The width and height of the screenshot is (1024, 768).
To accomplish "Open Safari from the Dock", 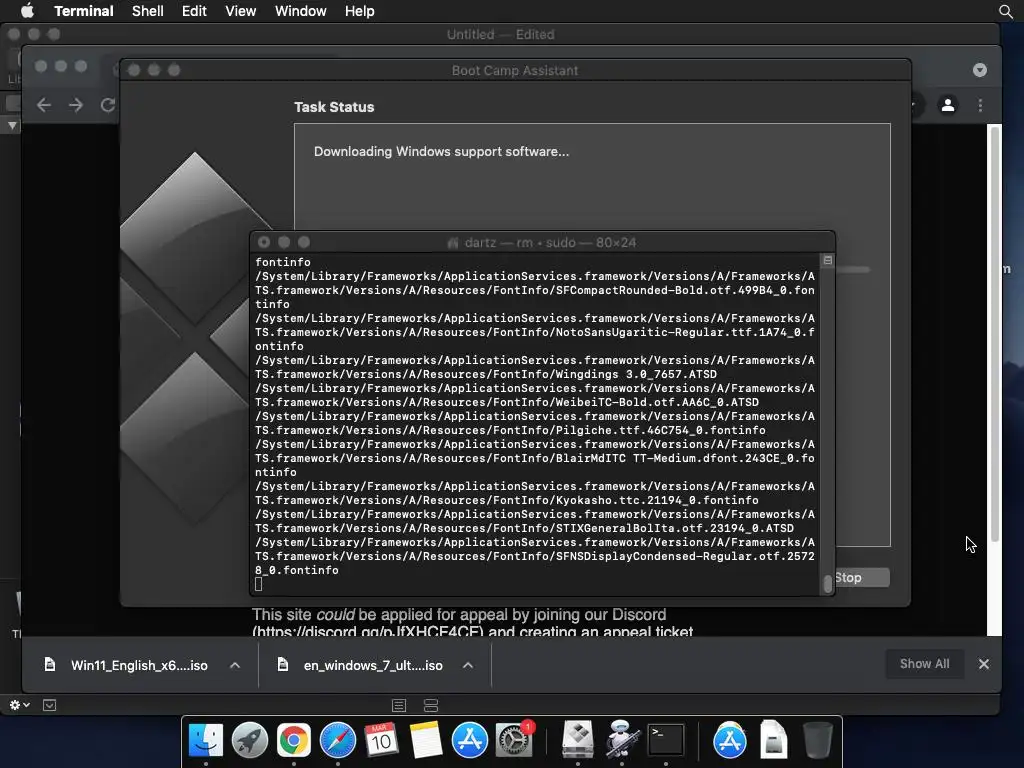I will point(338,740).
